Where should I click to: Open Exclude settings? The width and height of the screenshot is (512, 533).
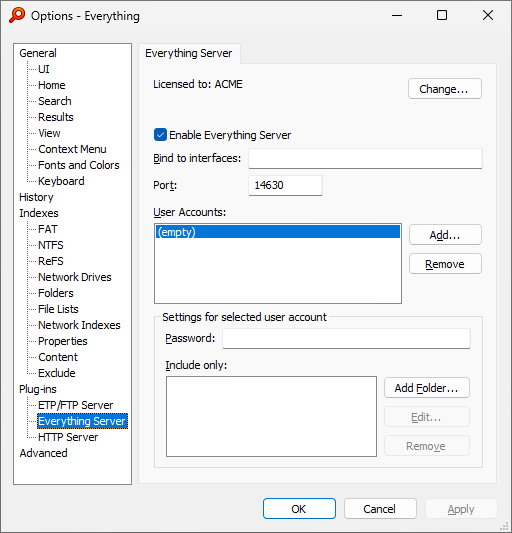(x=57, y=373)
